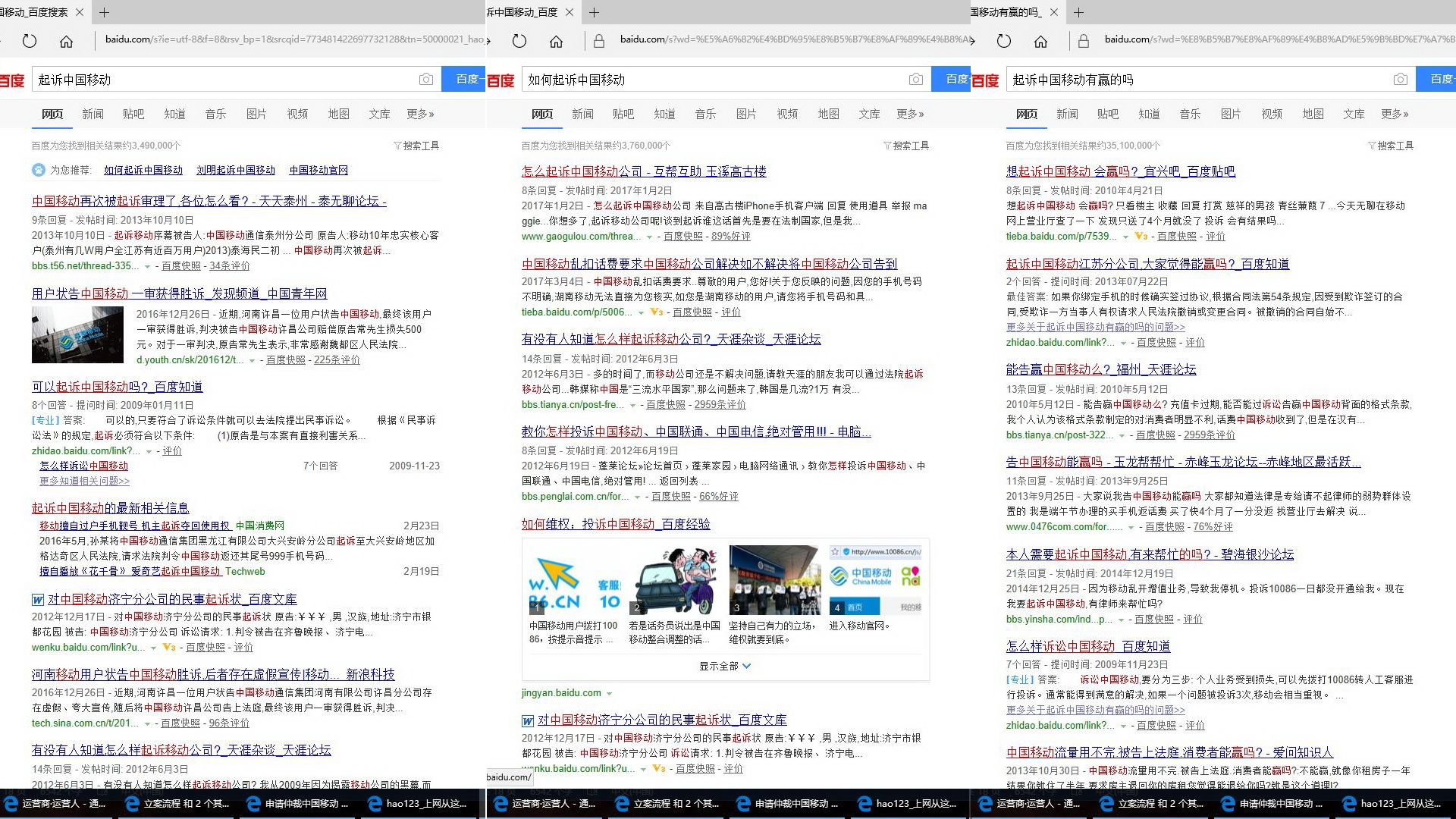
Task: Open camera image search in middle window
Action: [x=916, y=80]
